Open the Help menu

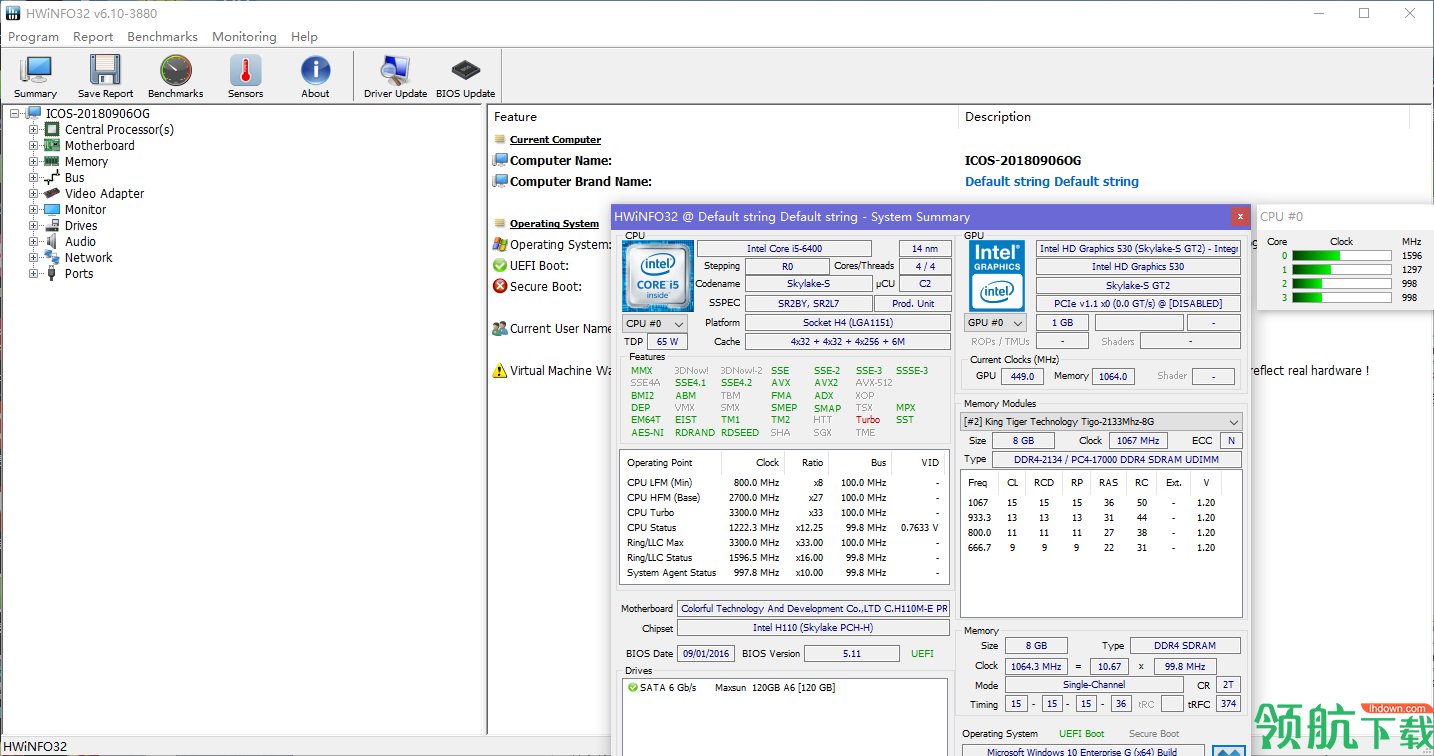tap(304, 36)
